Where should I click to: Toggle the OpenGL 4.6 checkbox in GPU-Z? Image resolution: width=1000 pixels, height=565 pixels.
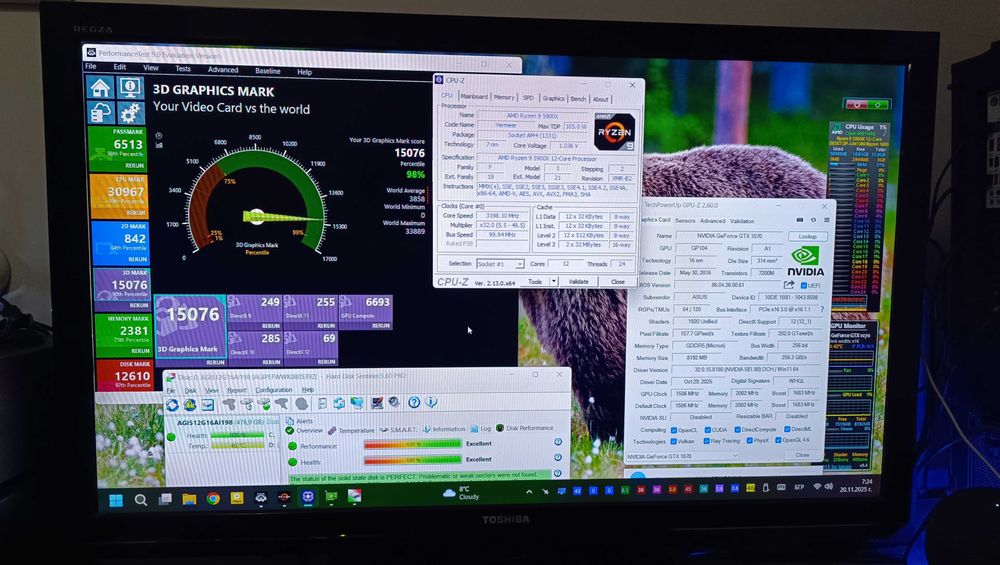click(x=778, y=440)
